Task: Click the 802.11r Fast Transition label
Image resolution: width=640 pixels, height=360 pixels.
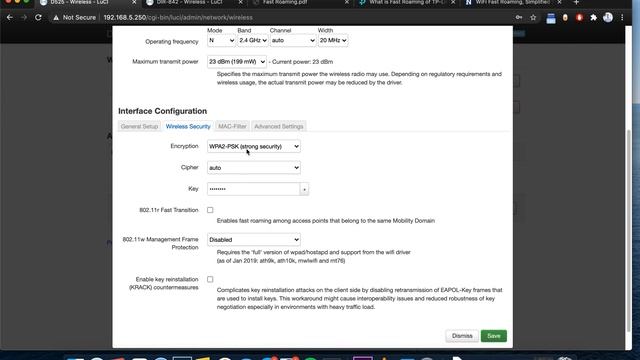Action: click(x=169, y=210)
